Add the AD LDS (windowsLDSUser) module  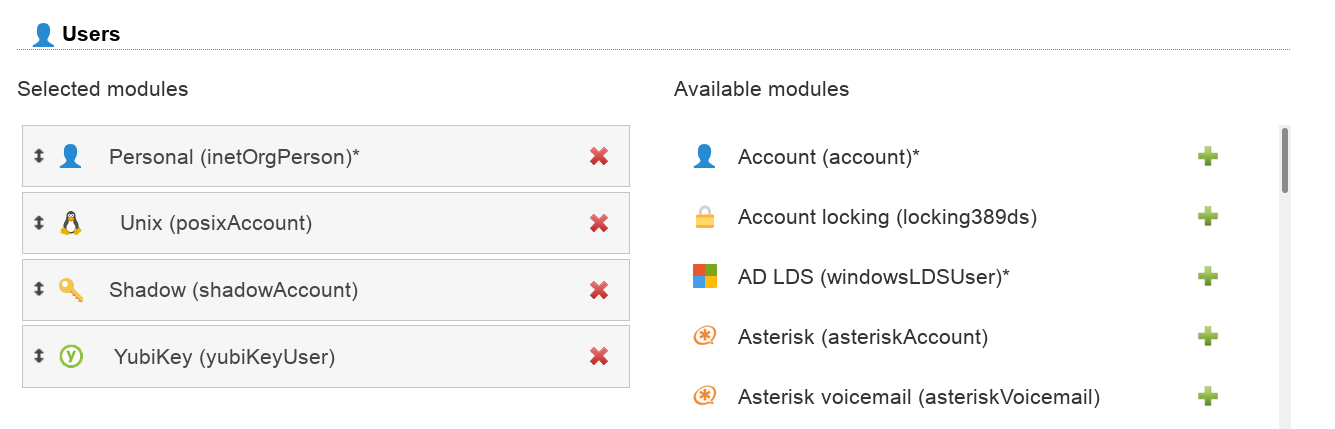(x=1208, y=276)
